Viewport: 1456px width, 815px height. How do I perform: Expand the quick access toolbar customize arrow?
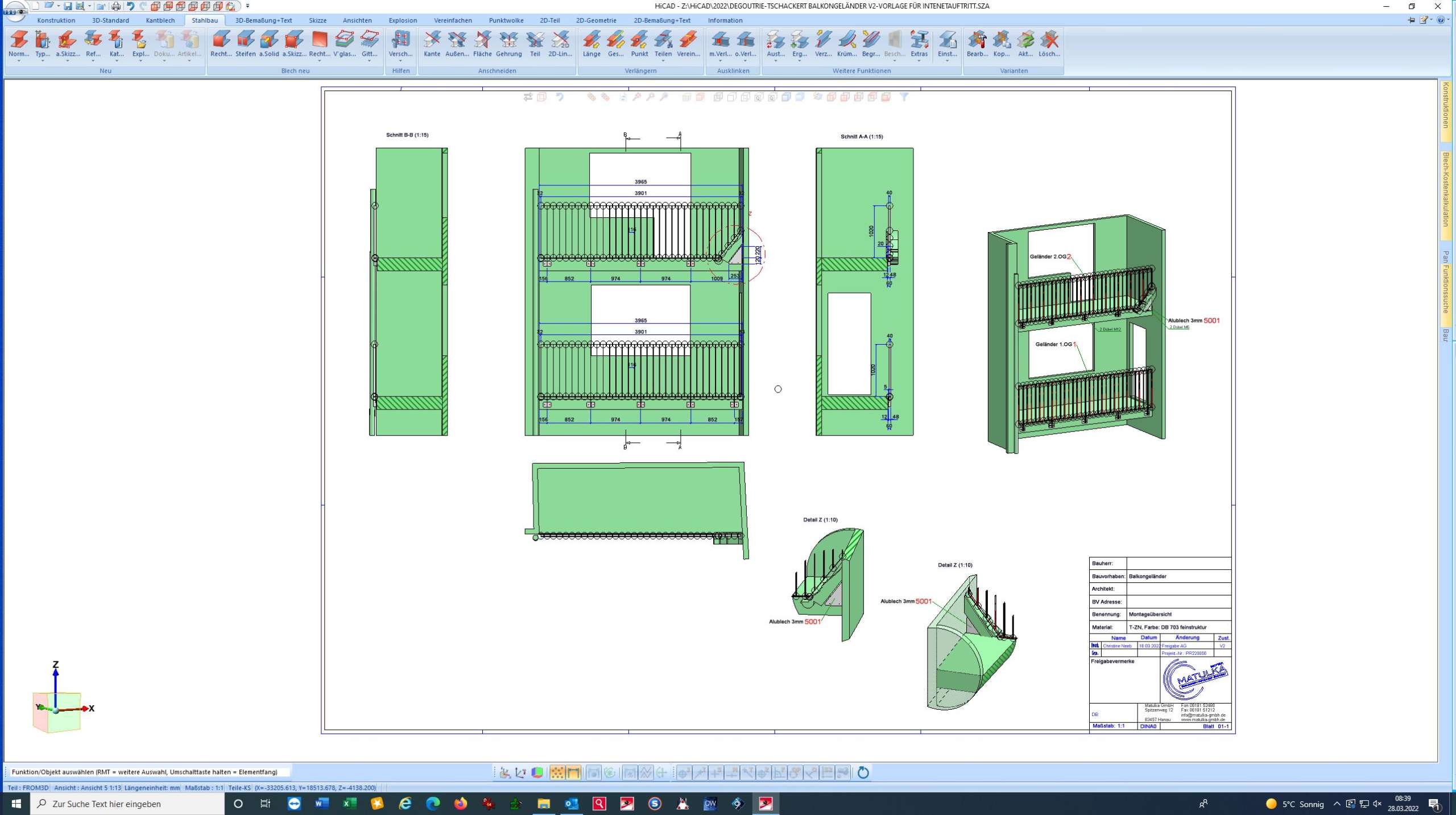(247, 6)
